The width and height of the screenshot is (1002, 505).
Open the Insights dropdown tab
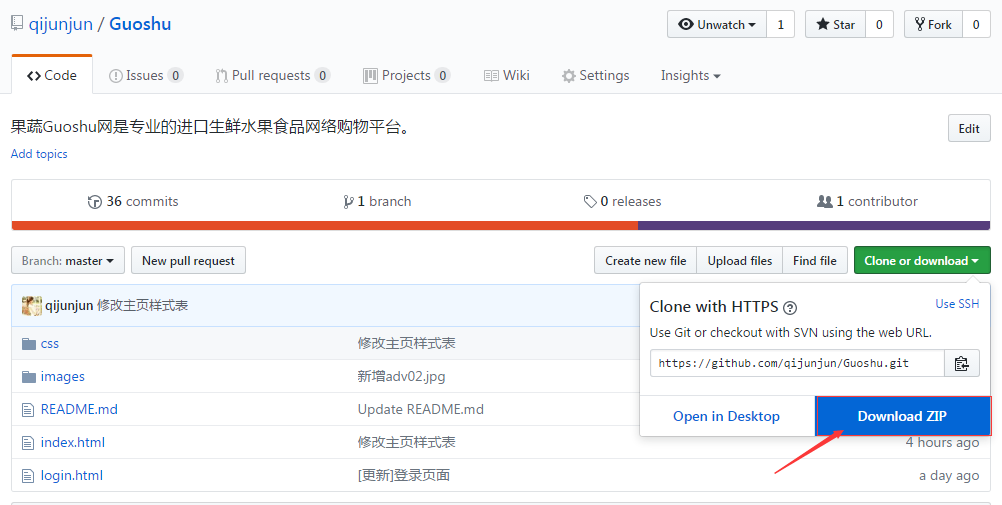click(691, 75)
